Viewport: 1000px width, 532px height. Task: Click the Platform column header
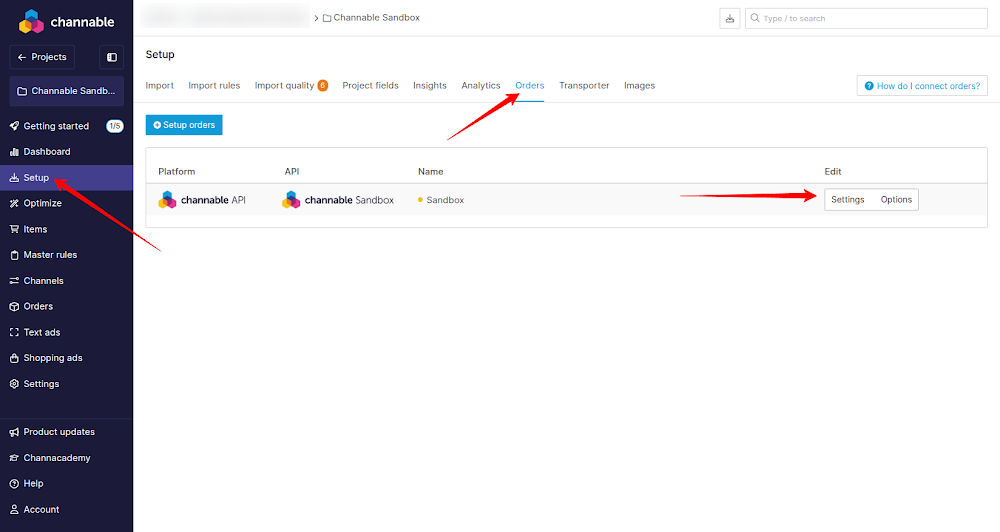(x=177, y=172)
